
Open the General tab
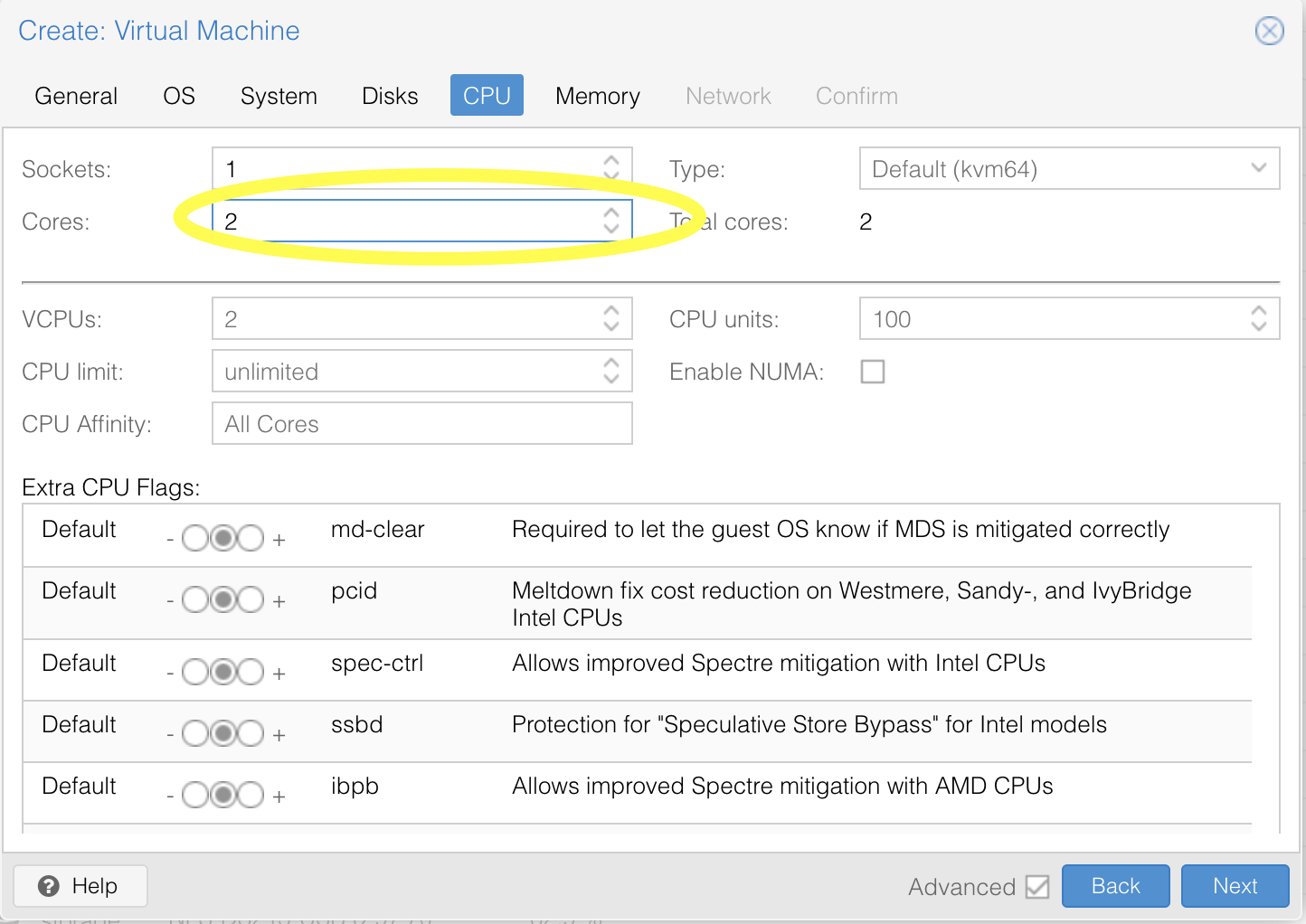(x=76, y=96)
